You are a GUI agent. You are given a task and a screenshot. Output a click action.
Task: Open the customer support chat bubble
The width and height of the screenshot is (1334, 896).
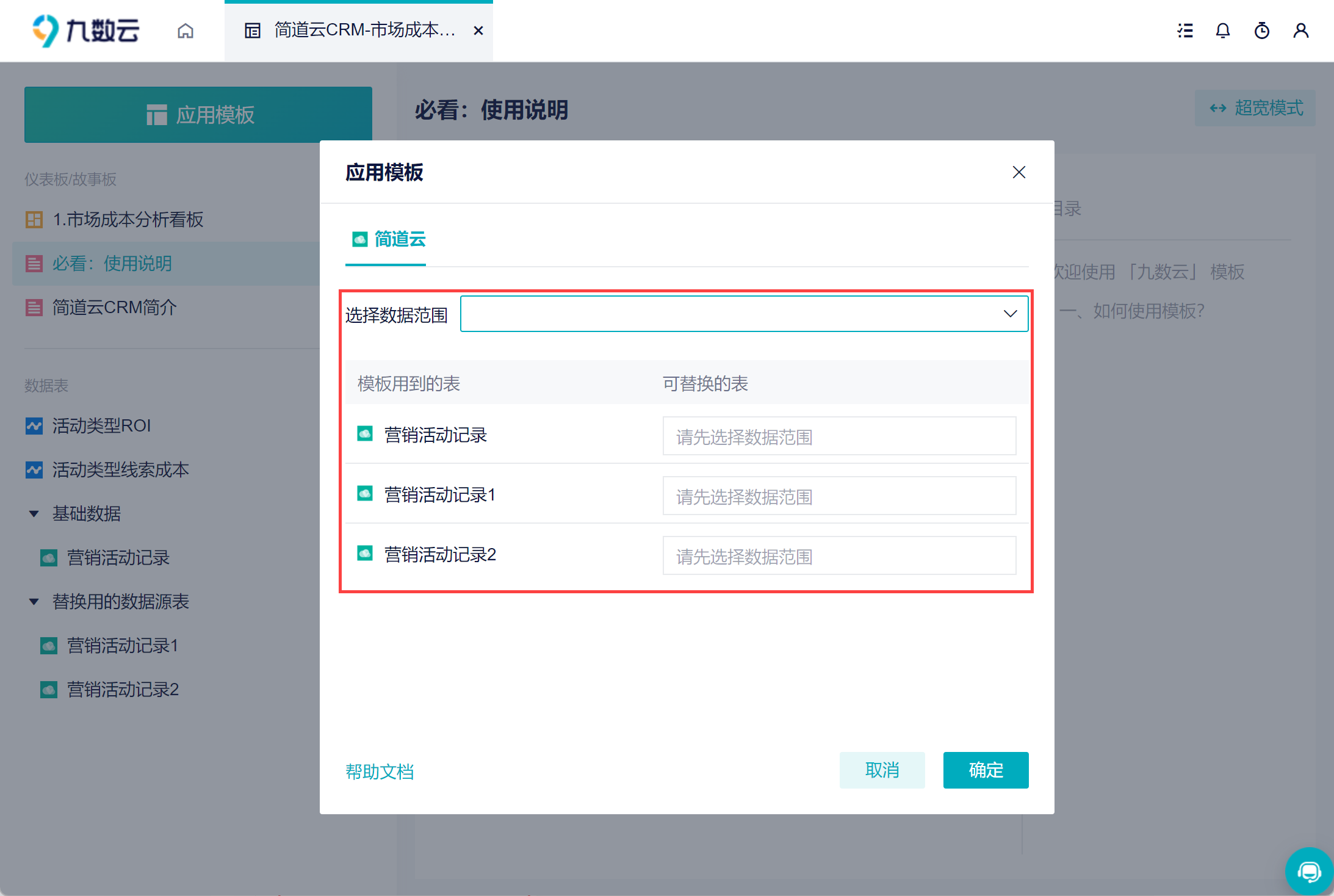[1309, 871]
